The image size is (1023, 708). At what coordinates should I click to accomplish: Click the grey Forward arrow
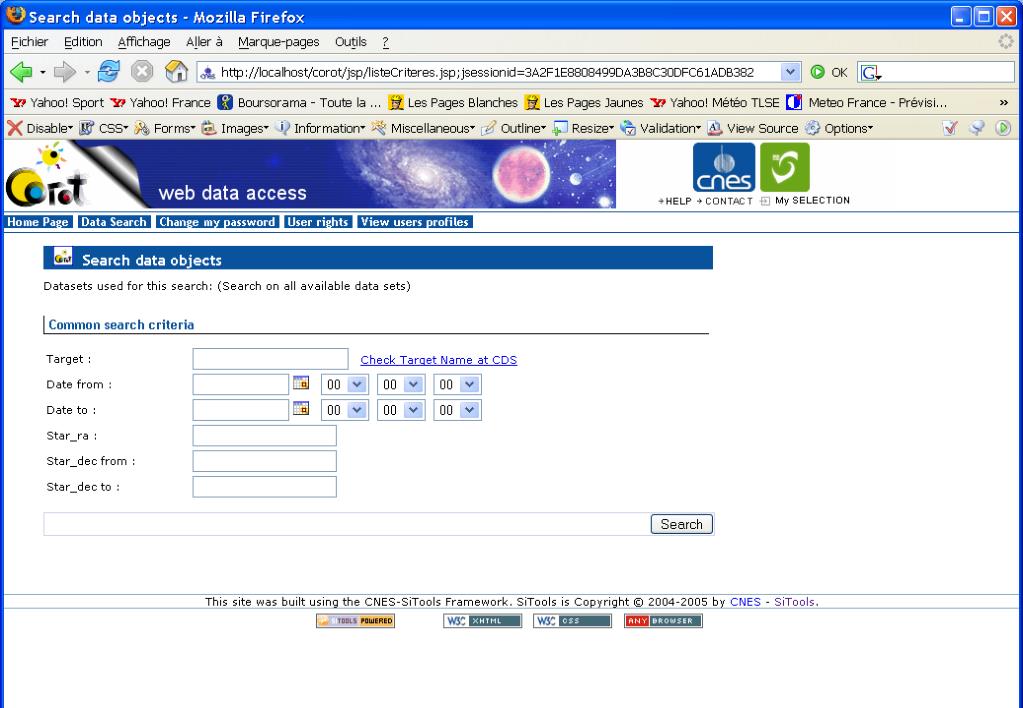(x=65, y=72)
